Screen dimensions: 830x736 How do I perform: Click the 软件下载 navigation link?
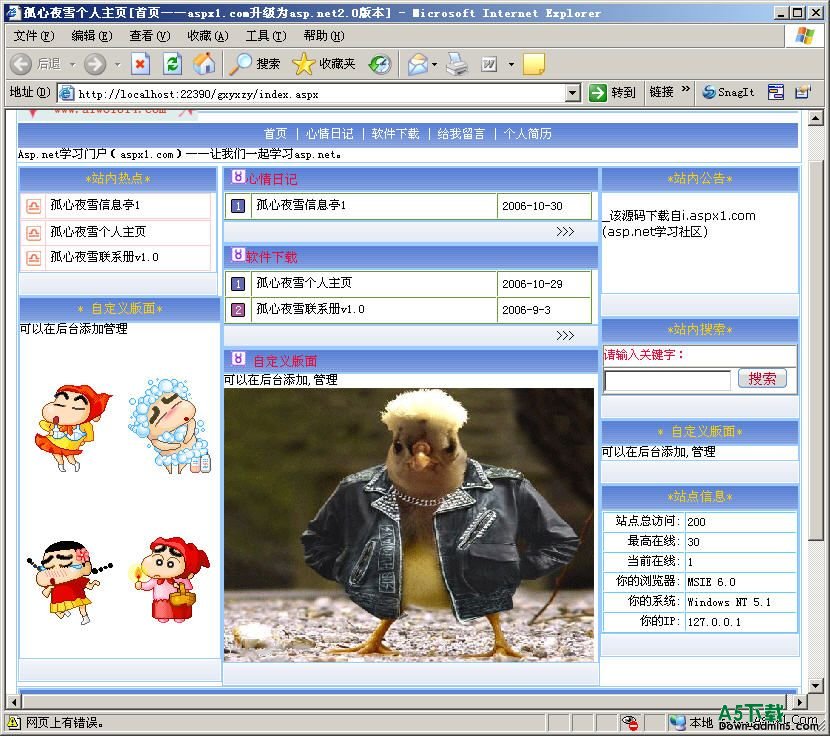point(395,134)
